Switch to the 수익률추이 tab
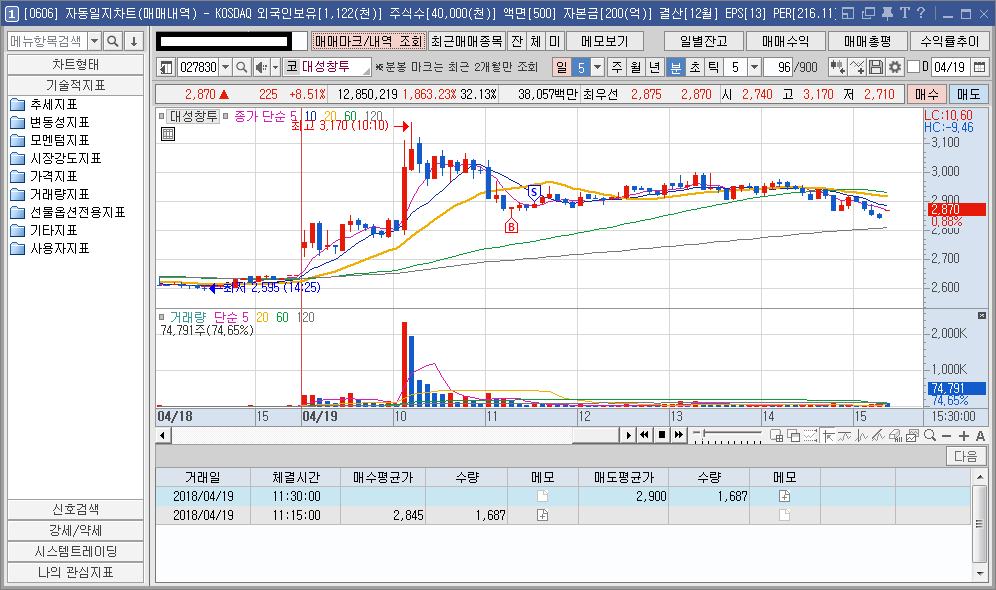 tap(950, 41)
